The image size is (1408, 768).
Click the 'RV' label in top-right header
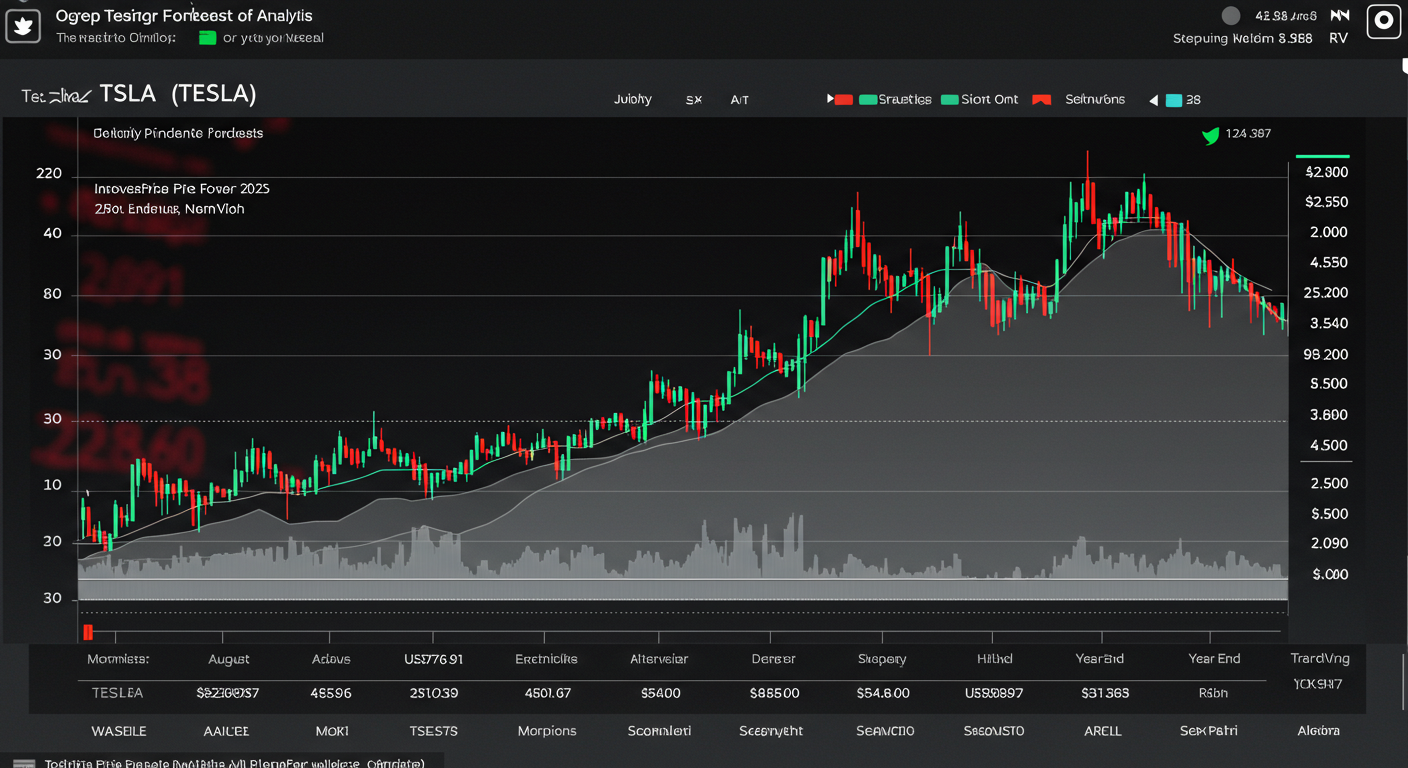(x=1338, y=38)
